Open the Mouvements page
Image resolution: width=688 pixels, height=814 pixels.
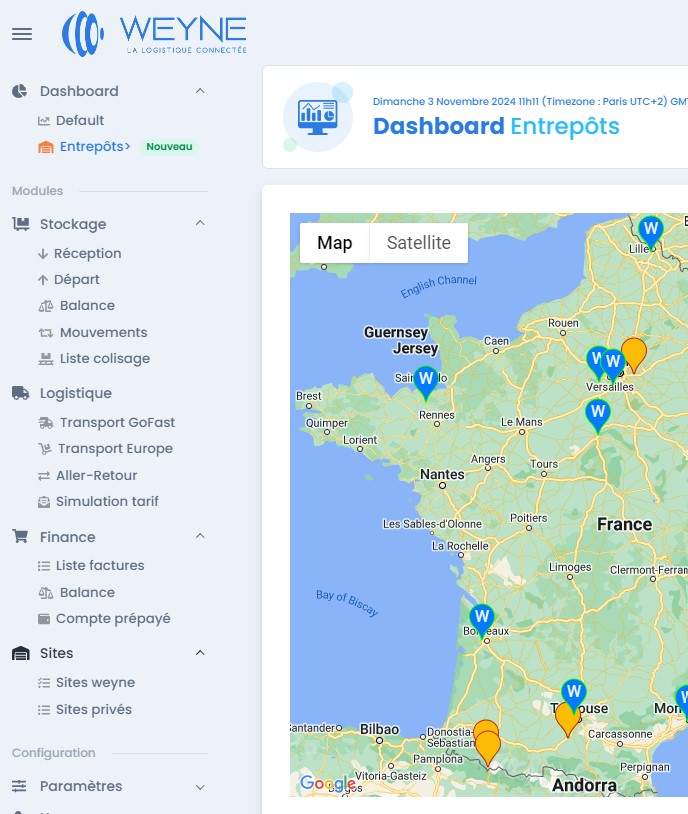(103, 332)
